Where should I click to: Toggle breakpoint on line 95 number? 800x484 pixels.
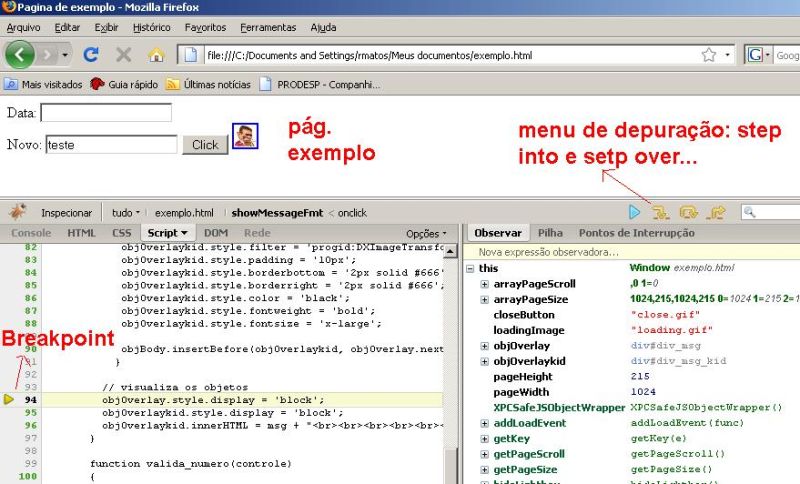[x=31, y=413]
